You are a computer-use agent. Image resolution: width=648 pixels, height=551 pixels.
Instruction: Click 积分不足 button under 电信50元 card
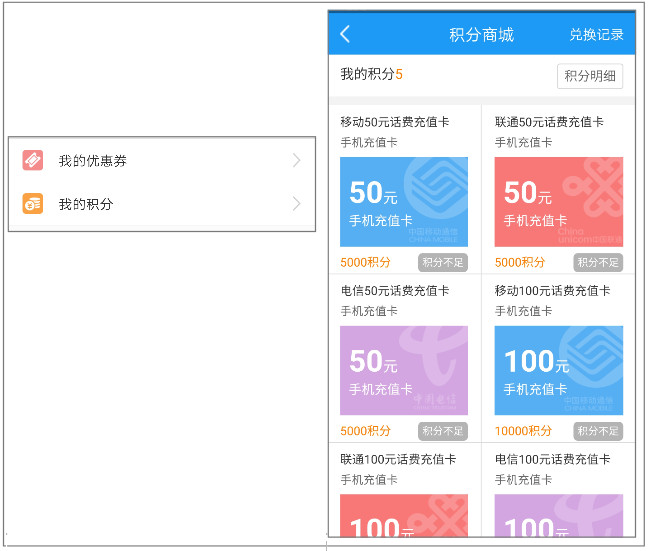pyautogui.click(x=443, y=431)
